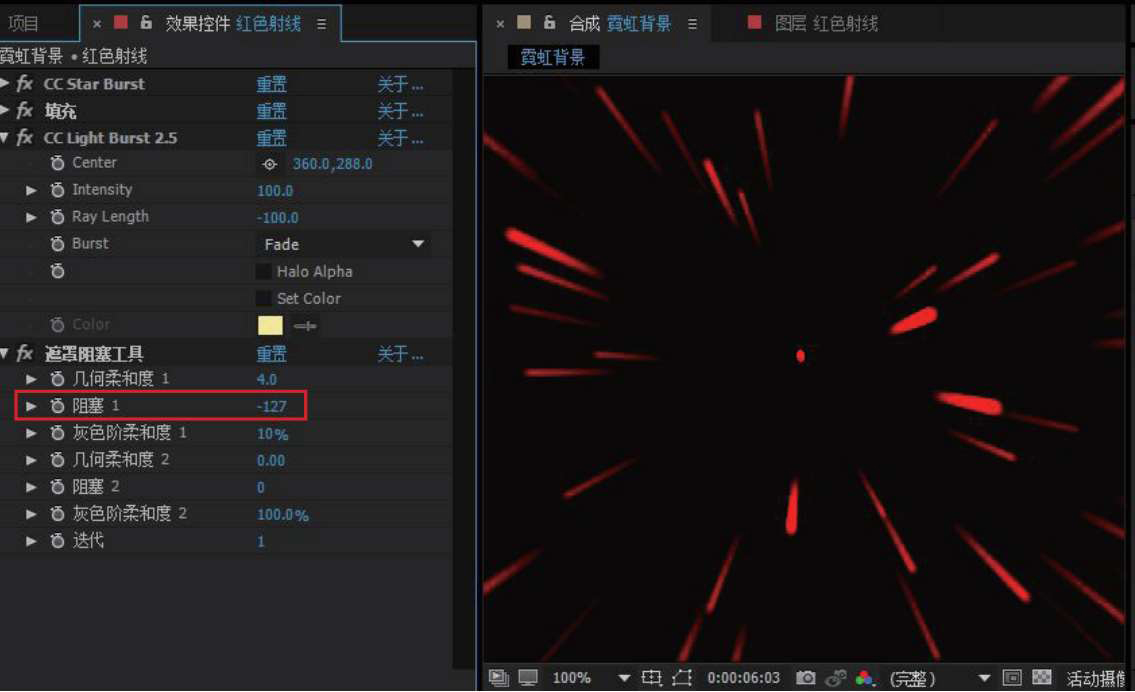Toggle stopwatch for 几何柔和度 1
This screenshot has width=1135, height=692.
58,379
